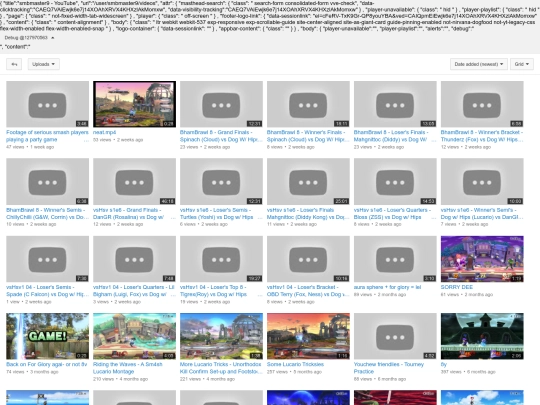Click placeholder thumbnail for BhamBrawl 8 Winner's Bracket
Viewport: 540px width, 405px height.
click(482, 104)
